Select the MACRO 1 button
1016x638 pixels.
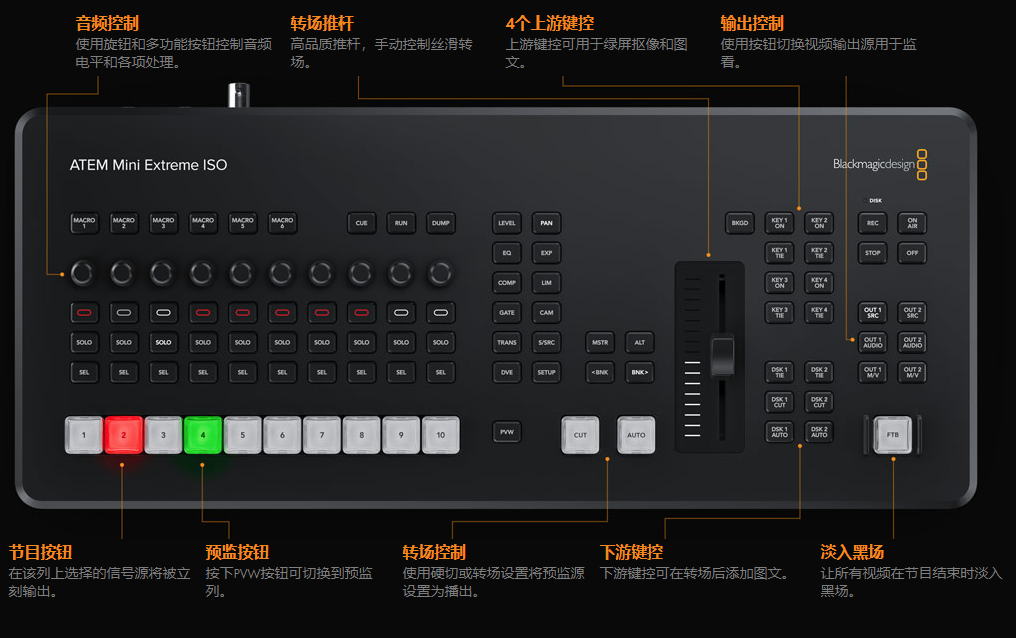pyautogui.click(x=85, y=222)
